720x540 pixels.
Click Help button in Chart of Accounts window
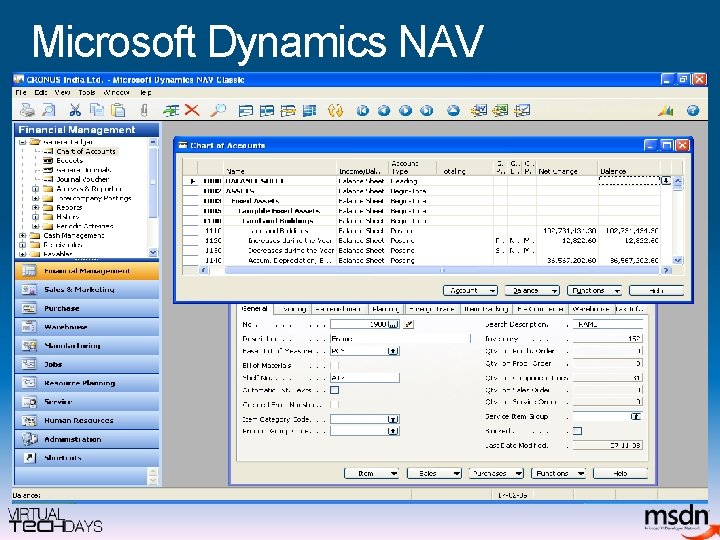click(x=656, y=290)
